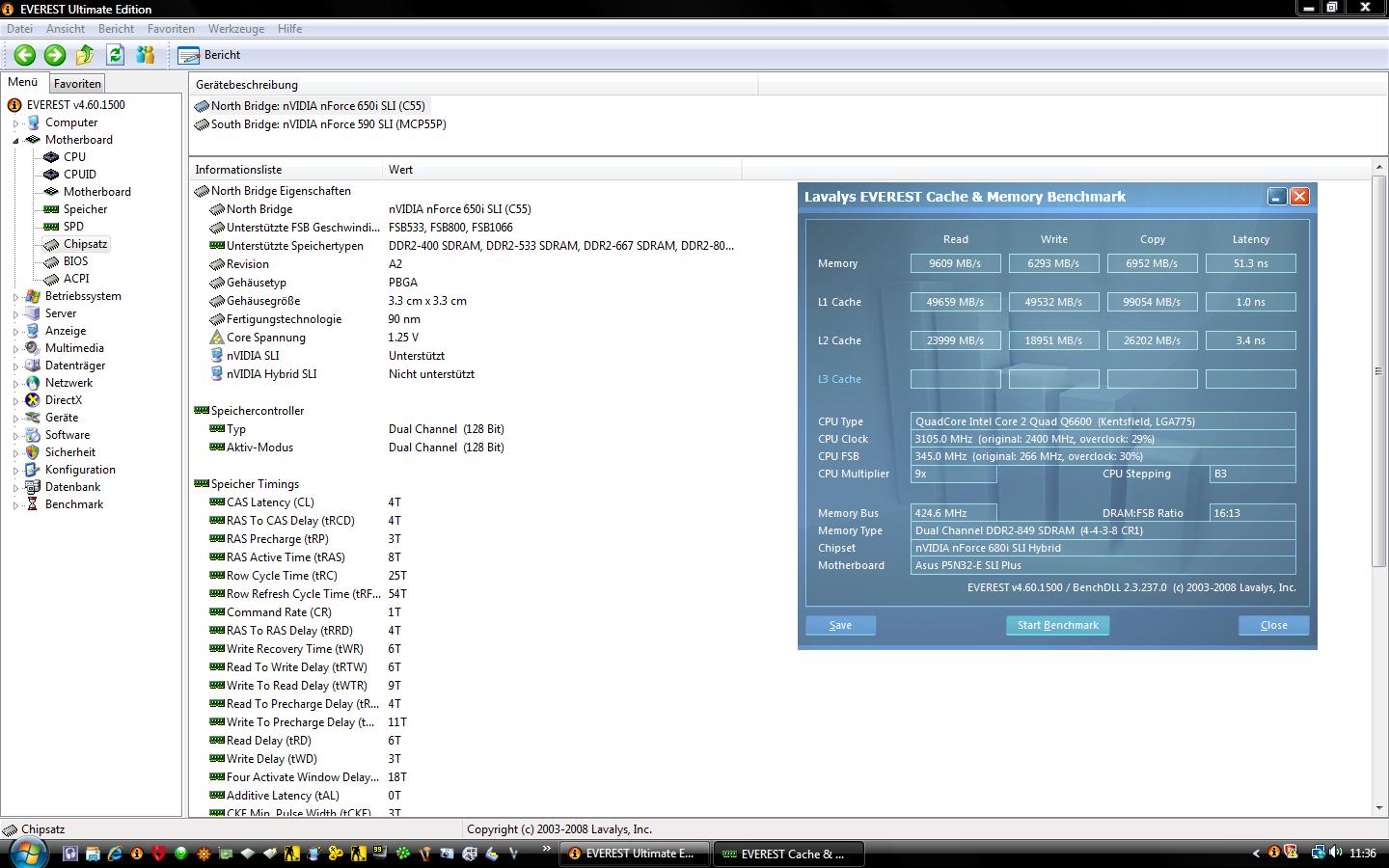Click the Close button in benchmark window
The image size is (1389, 868).
[1273, 625]
